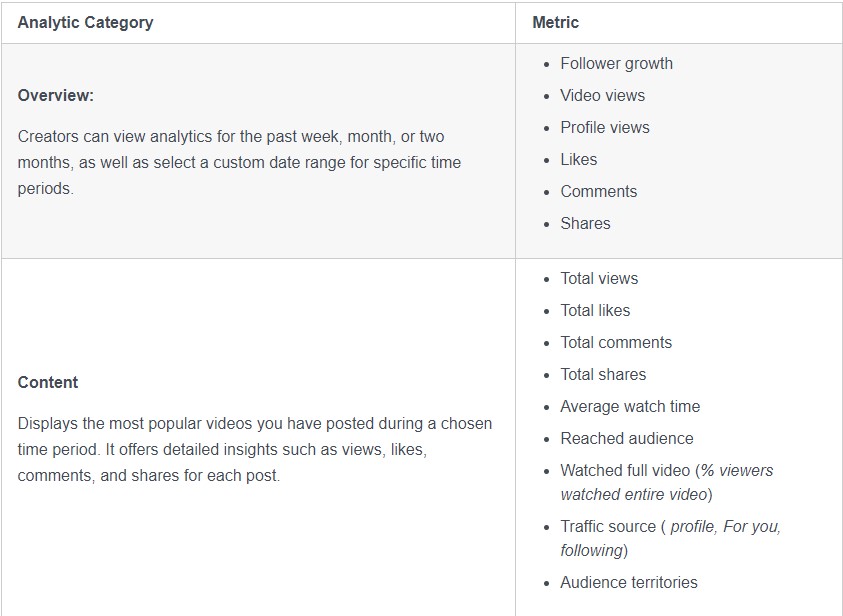Click the Total shares item
The image size is (843, 616).
point(603,374)
